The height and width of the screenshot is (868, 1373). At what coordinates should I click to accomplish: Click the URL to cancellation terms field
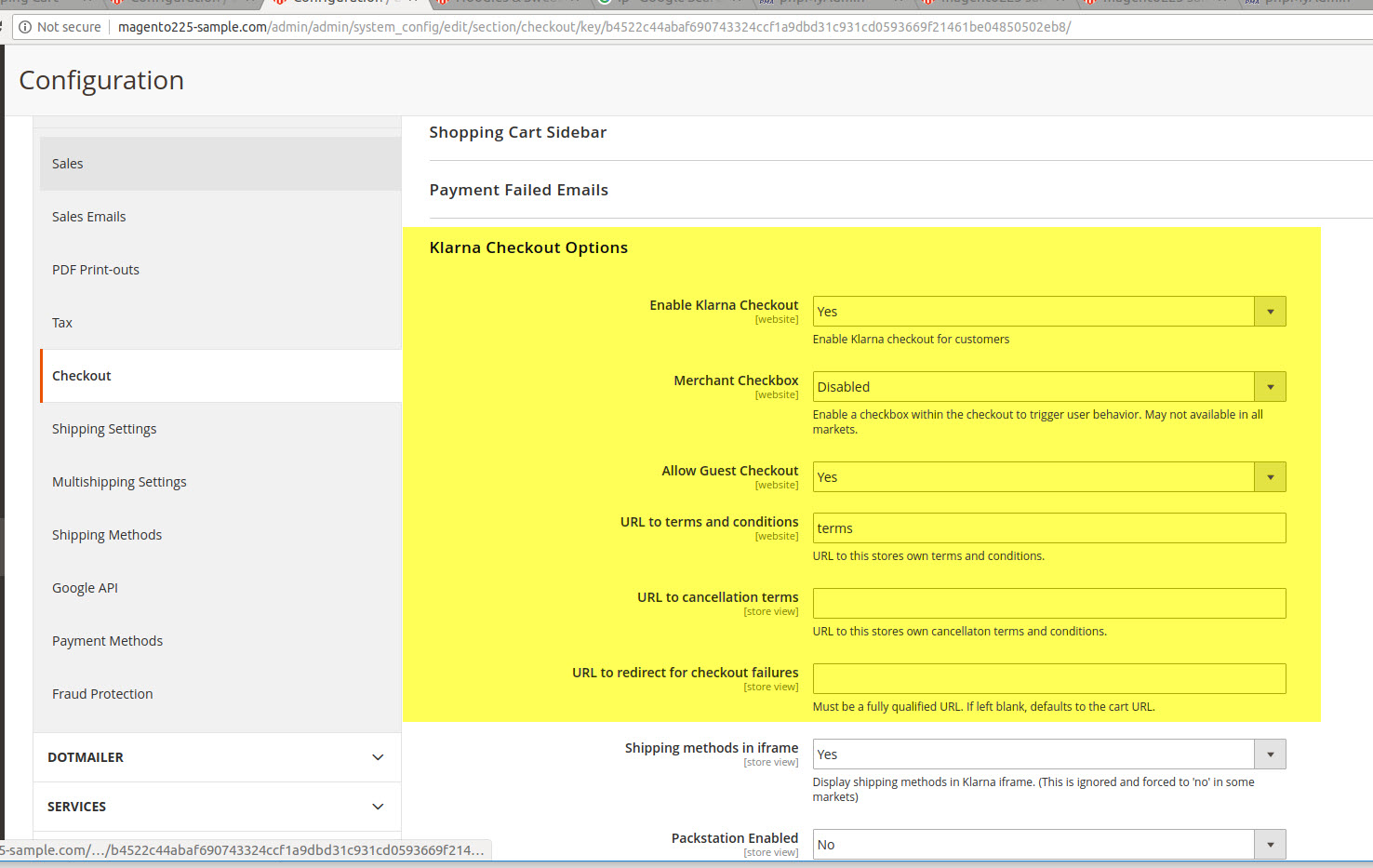(x=1048, y=603)
